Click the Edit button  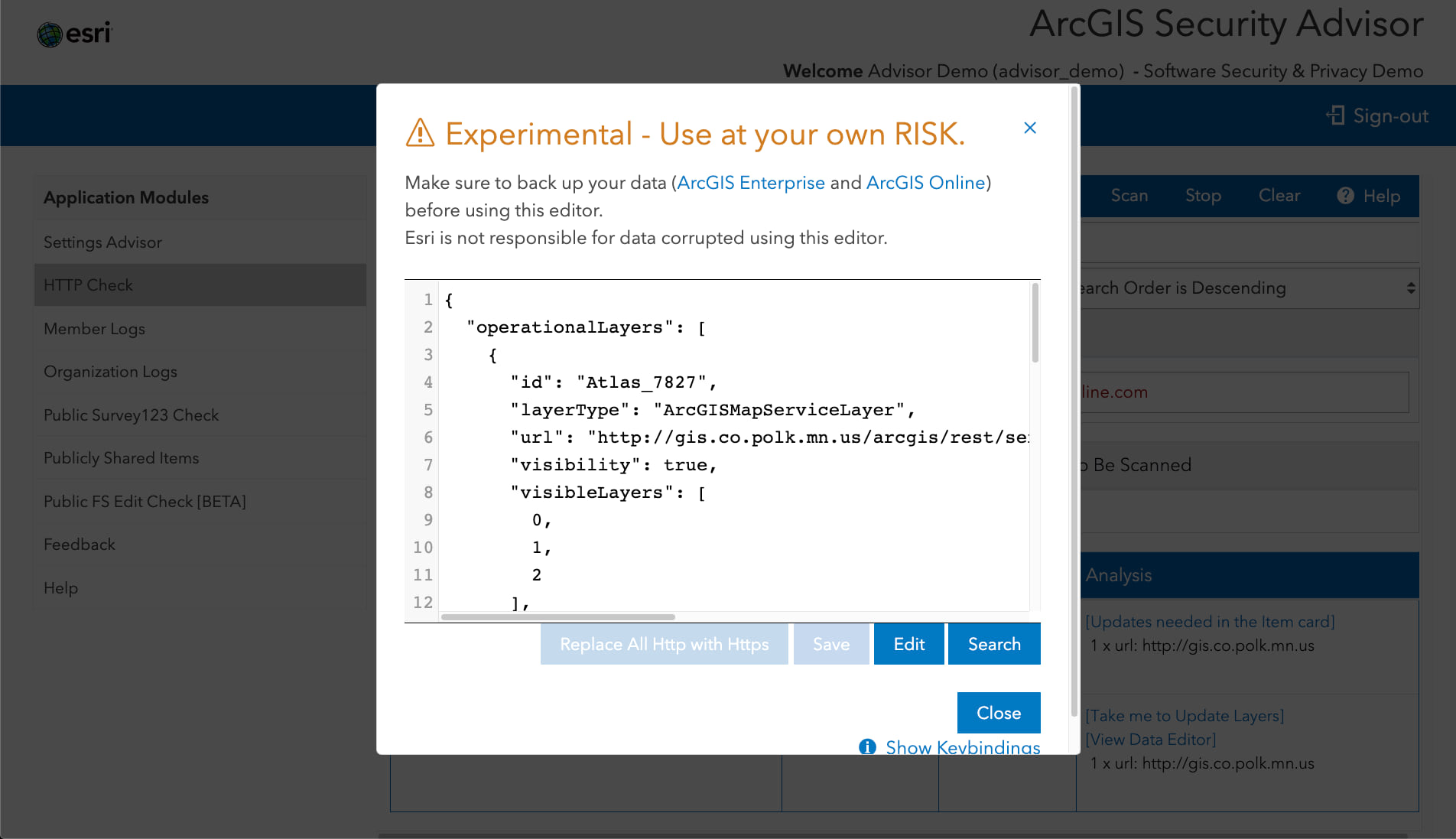click(x=909, y=644)
